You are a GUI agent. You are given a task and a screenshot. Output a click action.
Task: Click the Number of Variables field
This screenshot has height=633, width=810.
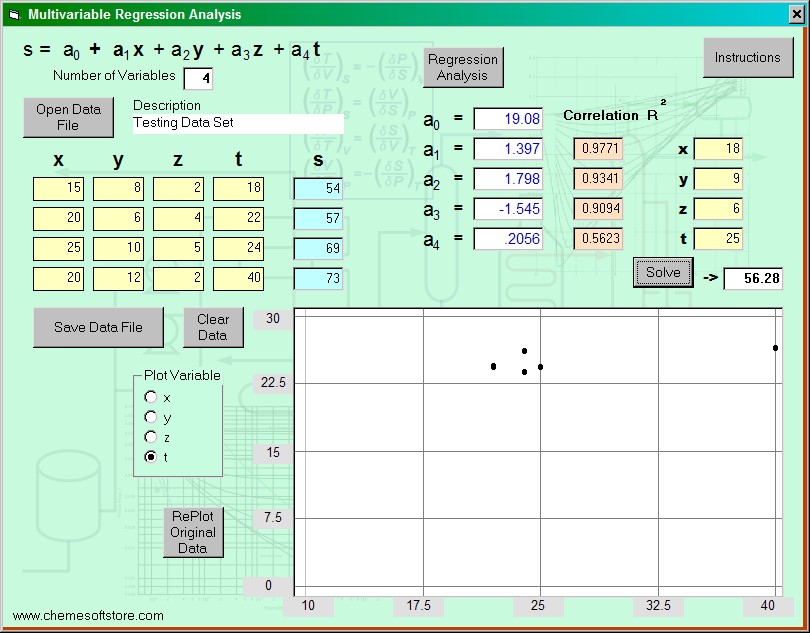click(198, 78)
